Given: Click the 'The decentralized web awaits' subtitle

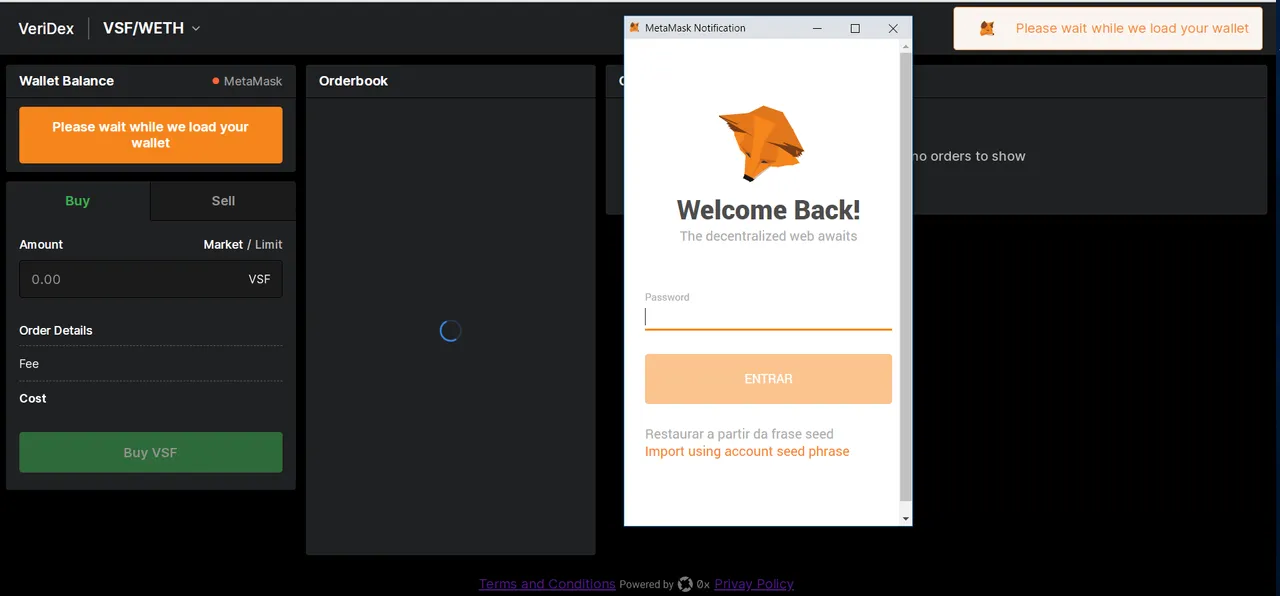Looking at the screenshot, I should point(768,236).
